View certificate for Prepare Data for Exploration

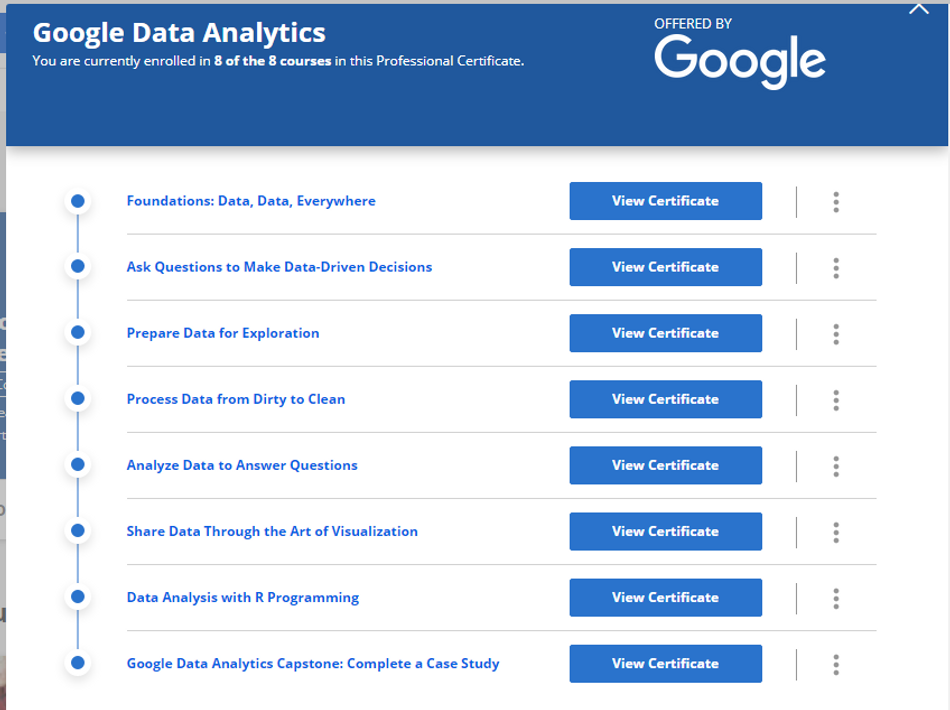(x=665, y=333)
